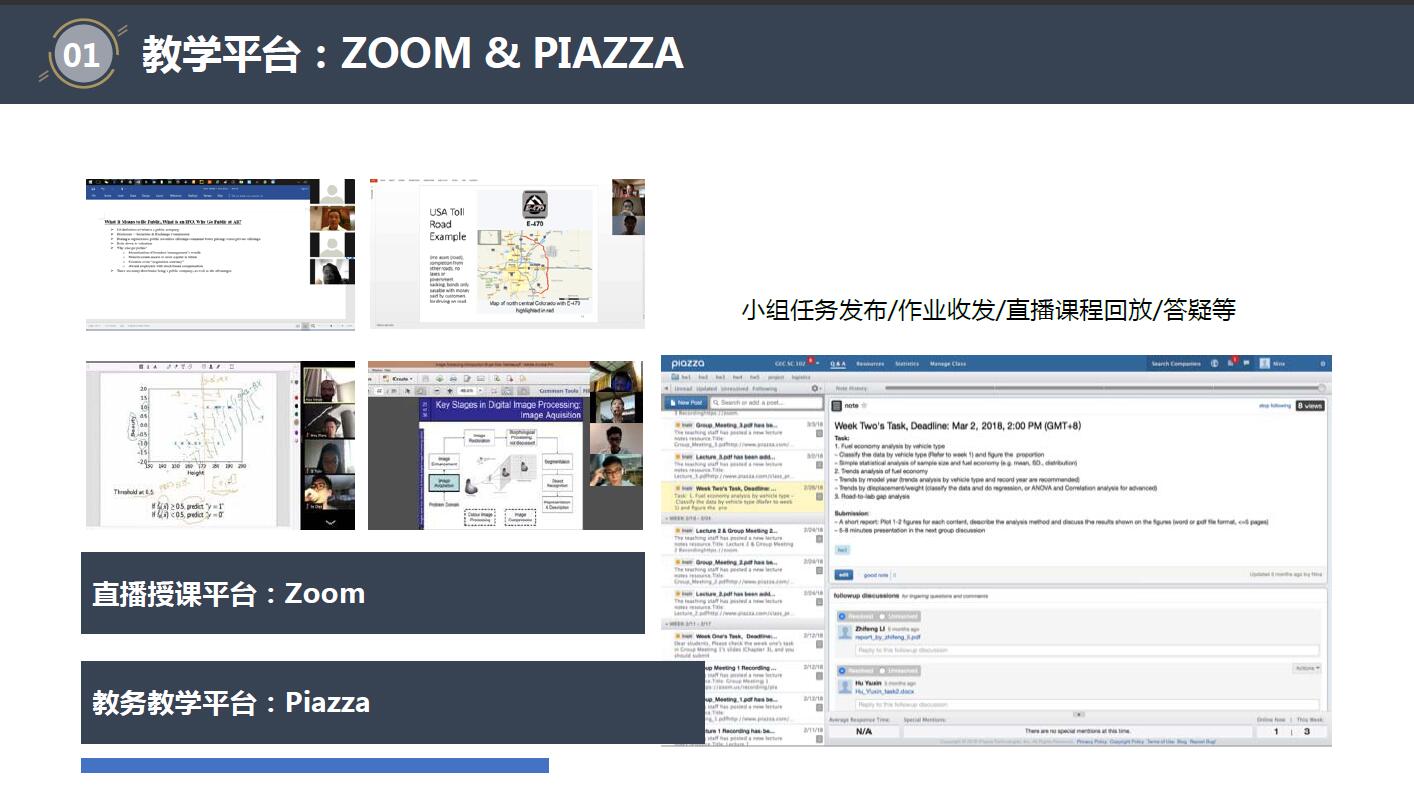Click the reply field under Zhifeng Li's followup
The height and width of the screenshot is (793, 1414).
tap(1088, 650)
